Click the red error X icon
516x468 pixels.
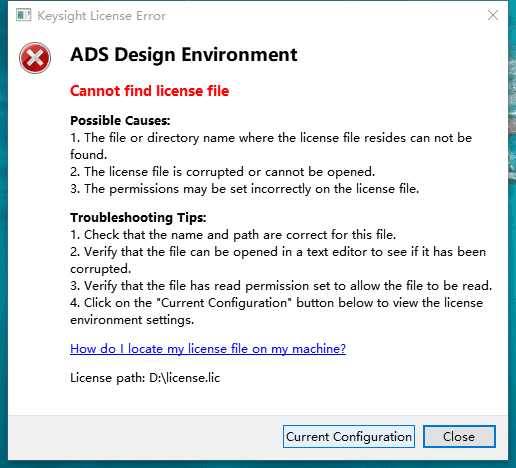click(35, 58)
